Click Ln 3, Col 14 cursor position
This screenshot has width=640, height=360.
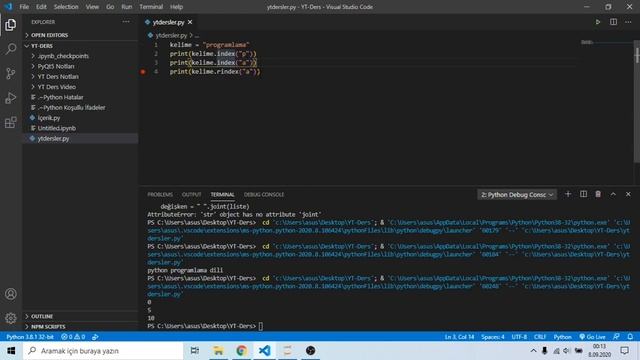[x=459, y=337]
